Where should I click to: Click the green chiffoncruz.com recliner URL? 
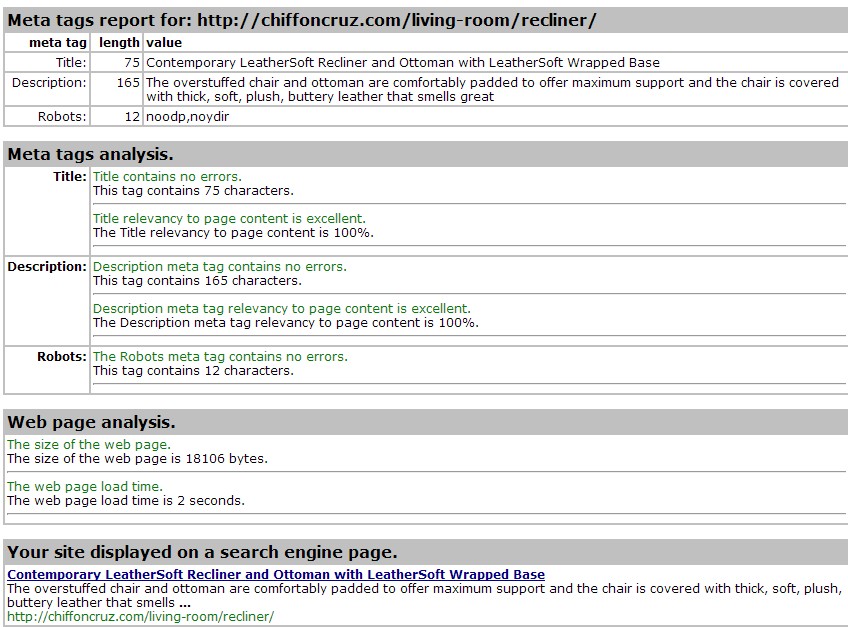(x=141, y=617)
